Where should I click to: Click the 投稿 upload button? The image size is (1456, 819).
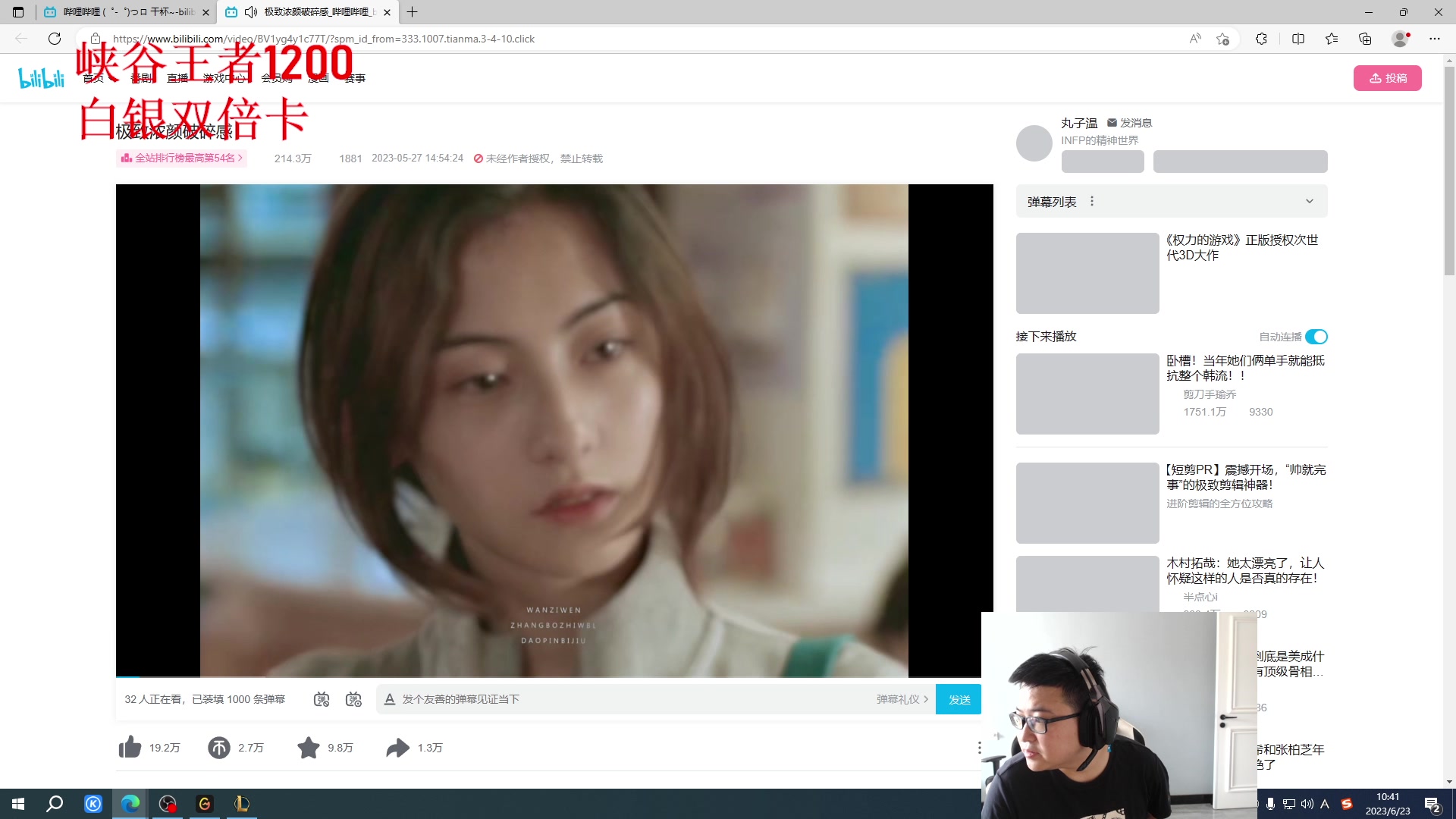point(1388,78)
